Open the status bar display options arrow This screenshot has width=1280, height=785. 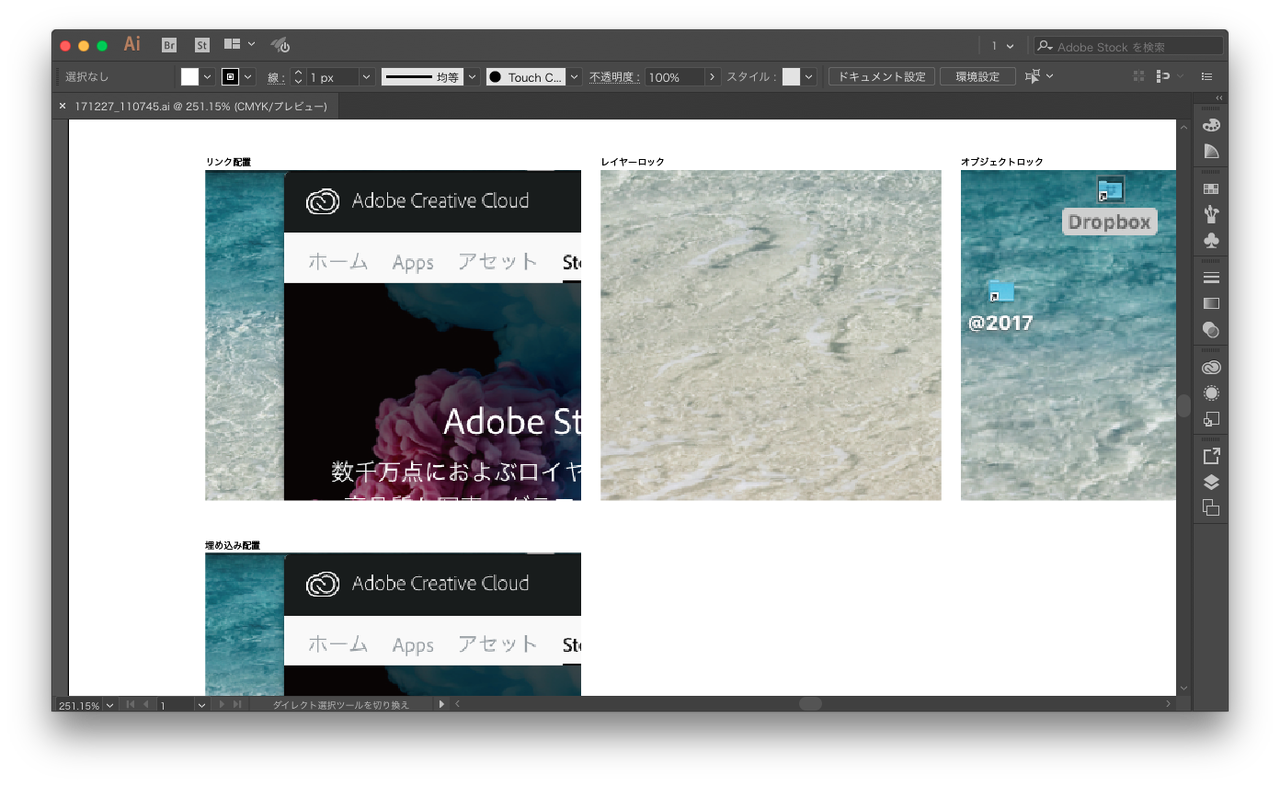(x=442, y=705)
